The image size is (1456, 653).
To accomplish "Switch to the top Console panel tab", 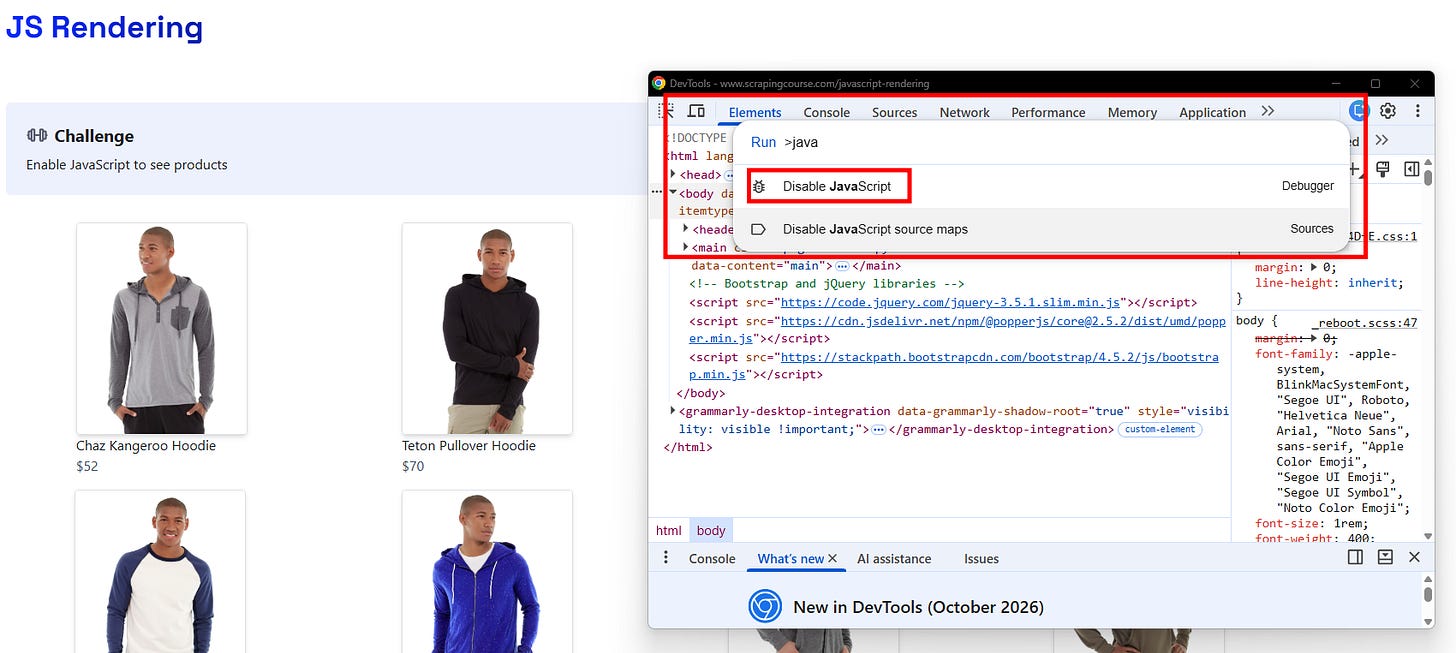I will 827,112.
